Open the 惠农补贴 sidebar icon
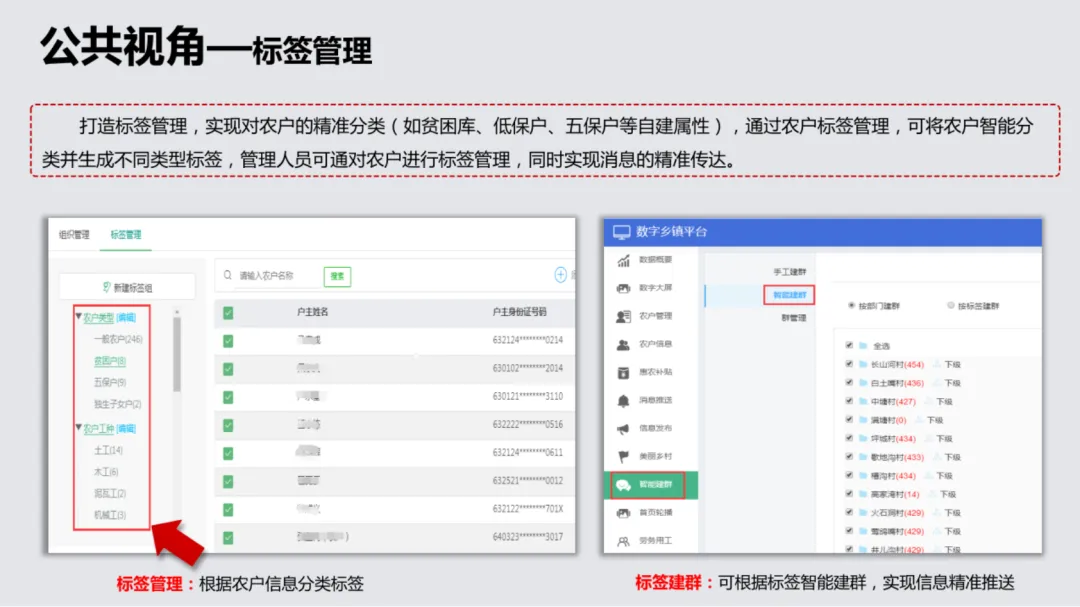The height and width of the screenshot is (607, 1080). (x=623, y=373)
